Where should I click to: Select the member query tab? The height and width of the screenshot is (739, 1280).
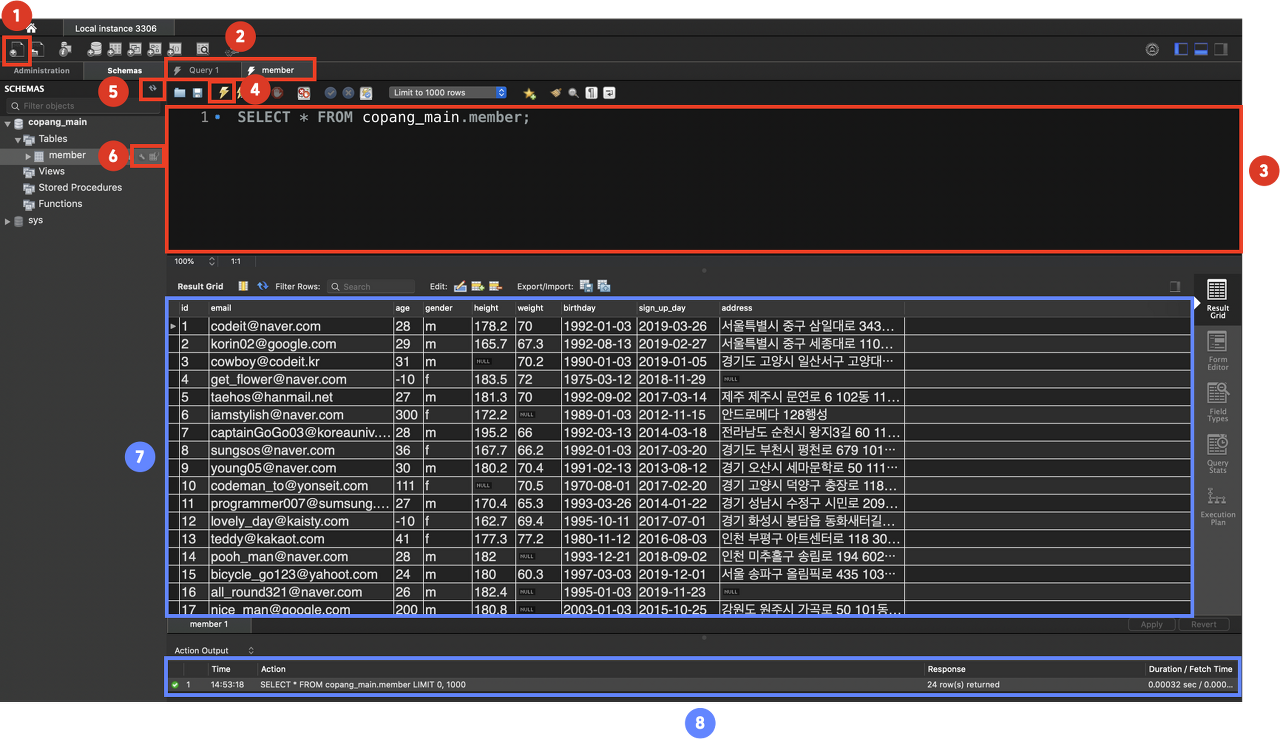278,71
